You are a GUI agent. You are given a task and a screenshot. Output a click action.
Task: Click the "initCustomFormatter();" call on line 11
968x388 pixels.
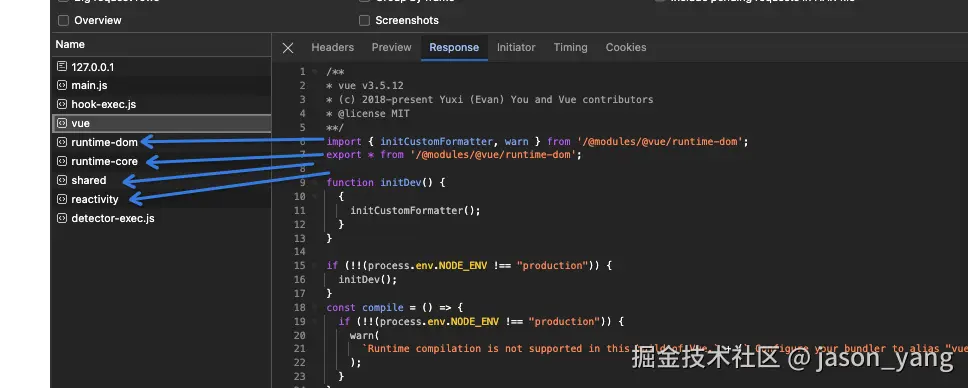415,210
